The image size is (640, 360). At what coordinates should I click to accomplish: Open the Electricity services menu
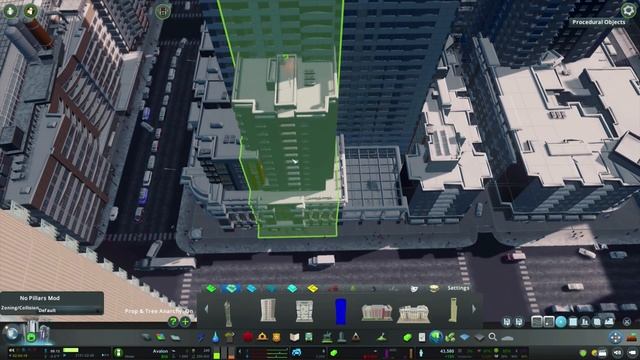click(x=201, y=337)
